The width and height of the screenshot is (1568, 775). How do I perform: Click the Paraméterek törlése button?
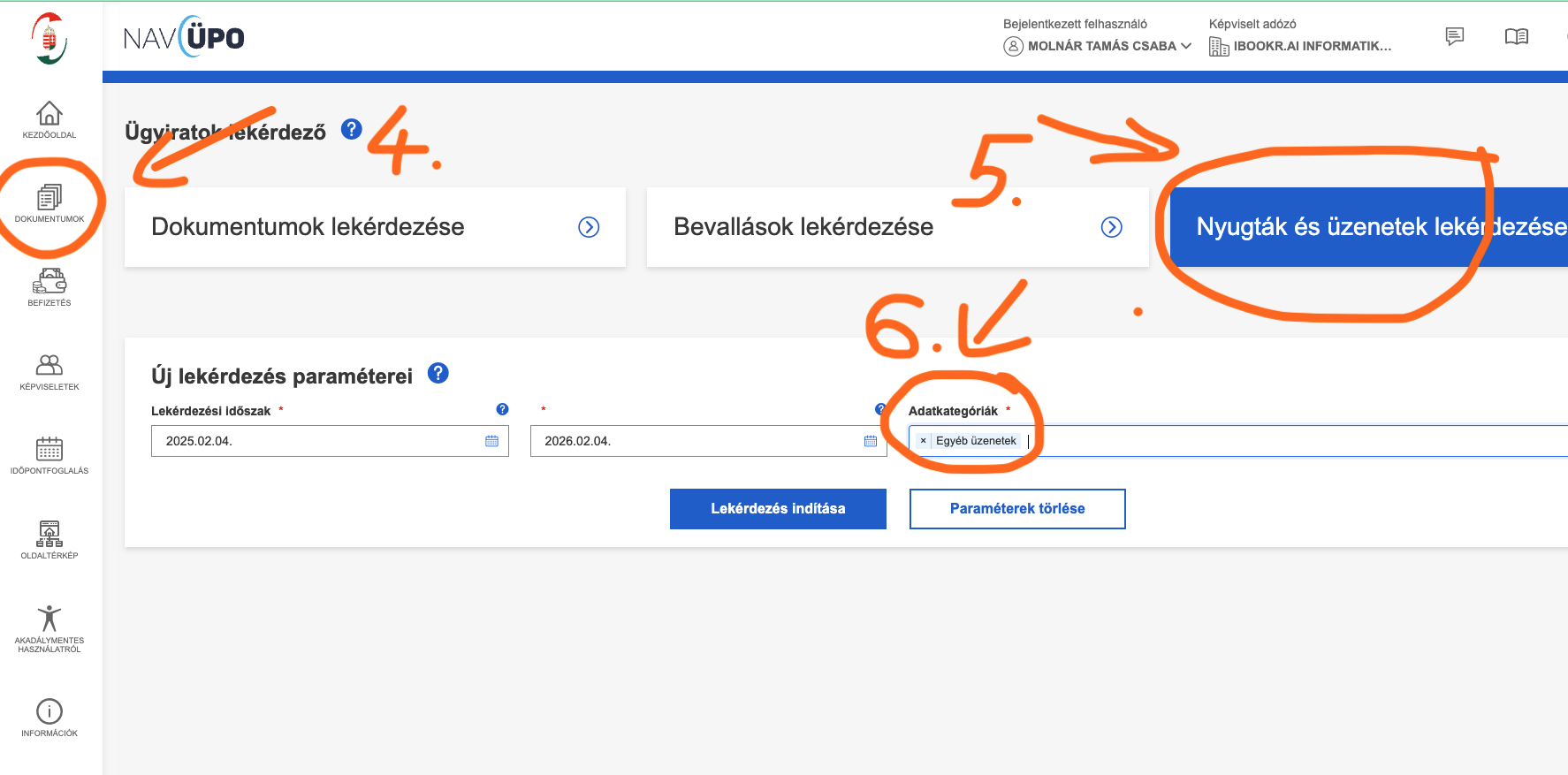(x=1017, y=509)
